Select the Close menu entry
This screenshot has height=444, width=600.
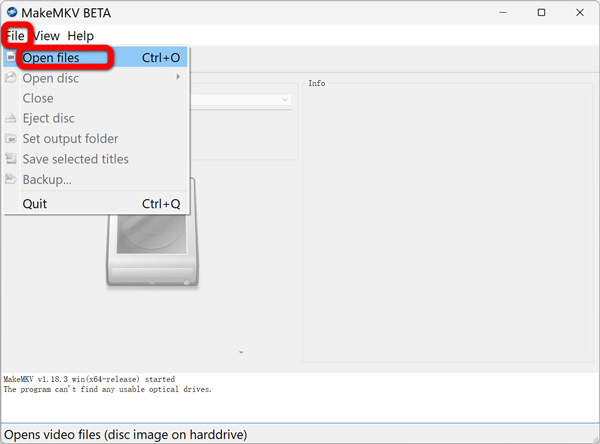[x=95, y=98]
